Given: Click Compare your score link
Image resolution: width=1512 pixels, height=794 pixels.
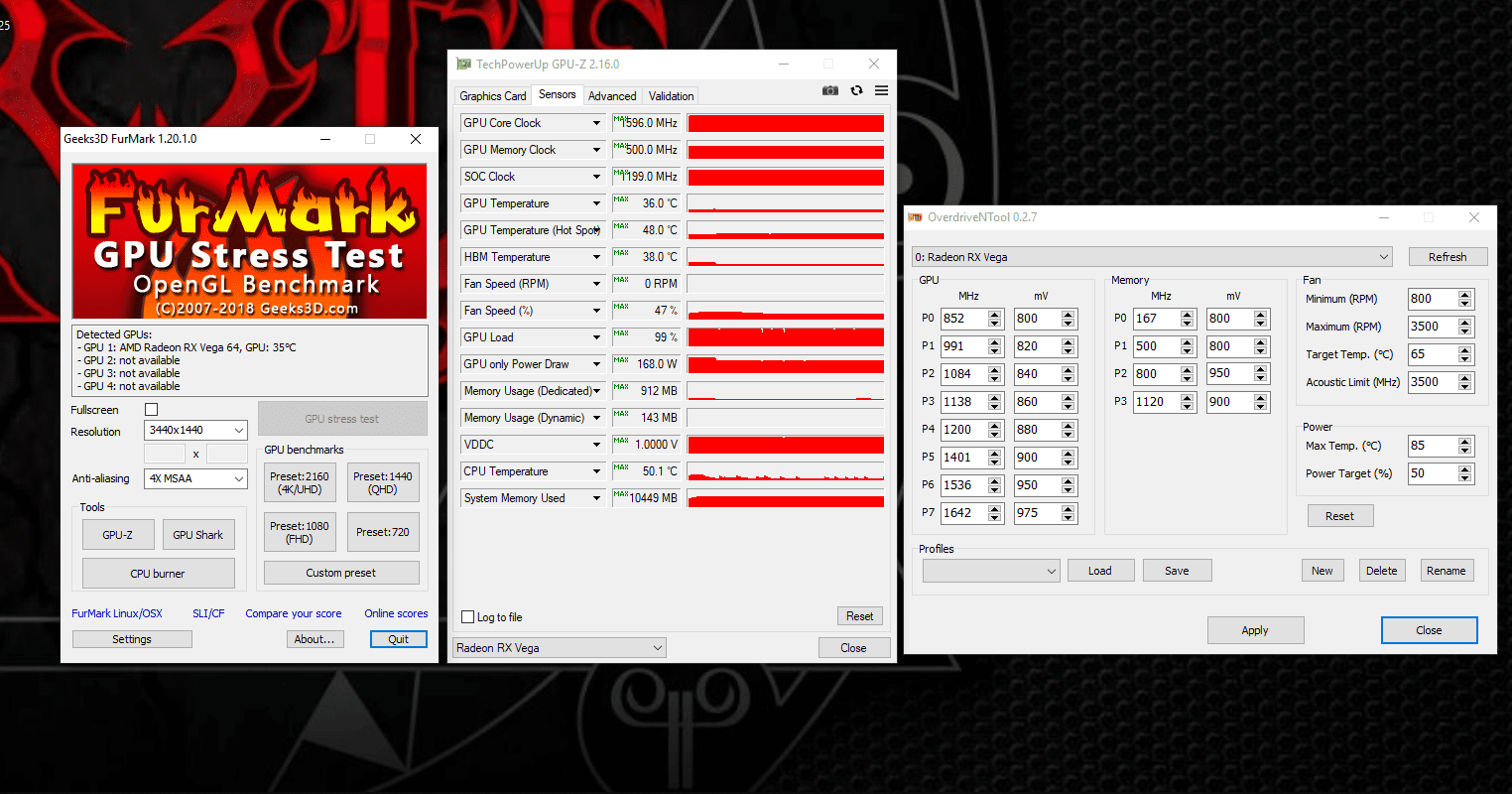Looking at the screenshot, I should point(294,613).
